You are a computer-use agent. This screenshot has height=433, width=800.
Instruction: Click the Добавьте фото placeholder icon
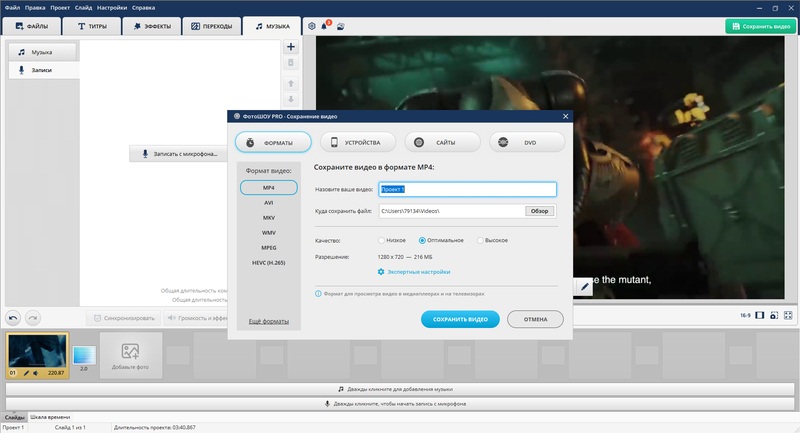pyautogui.click(x=130, y=351)
